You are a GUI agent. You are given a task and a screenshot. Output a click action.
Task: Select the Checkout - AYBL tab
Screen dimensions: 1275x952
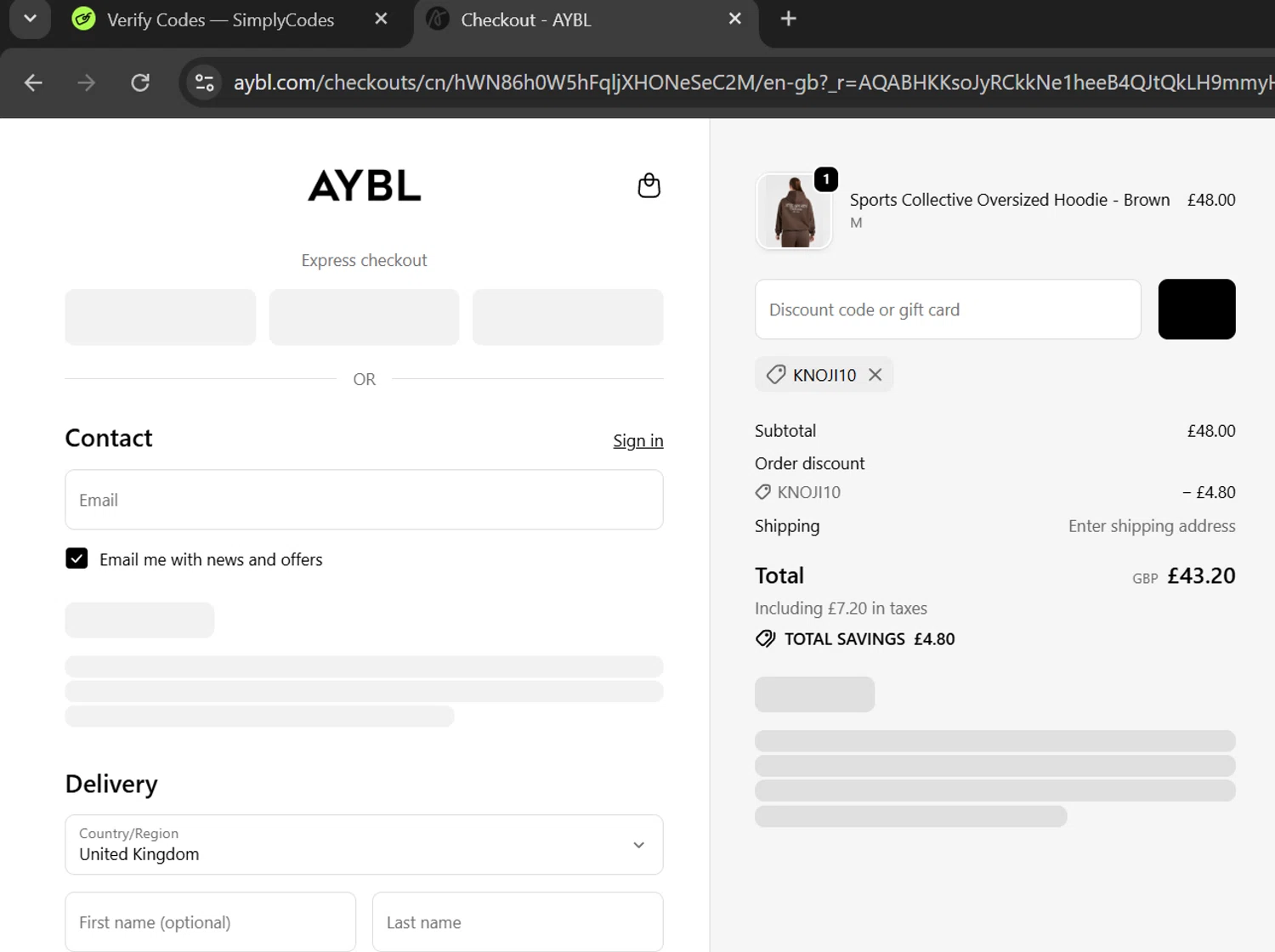pos(586,20)
